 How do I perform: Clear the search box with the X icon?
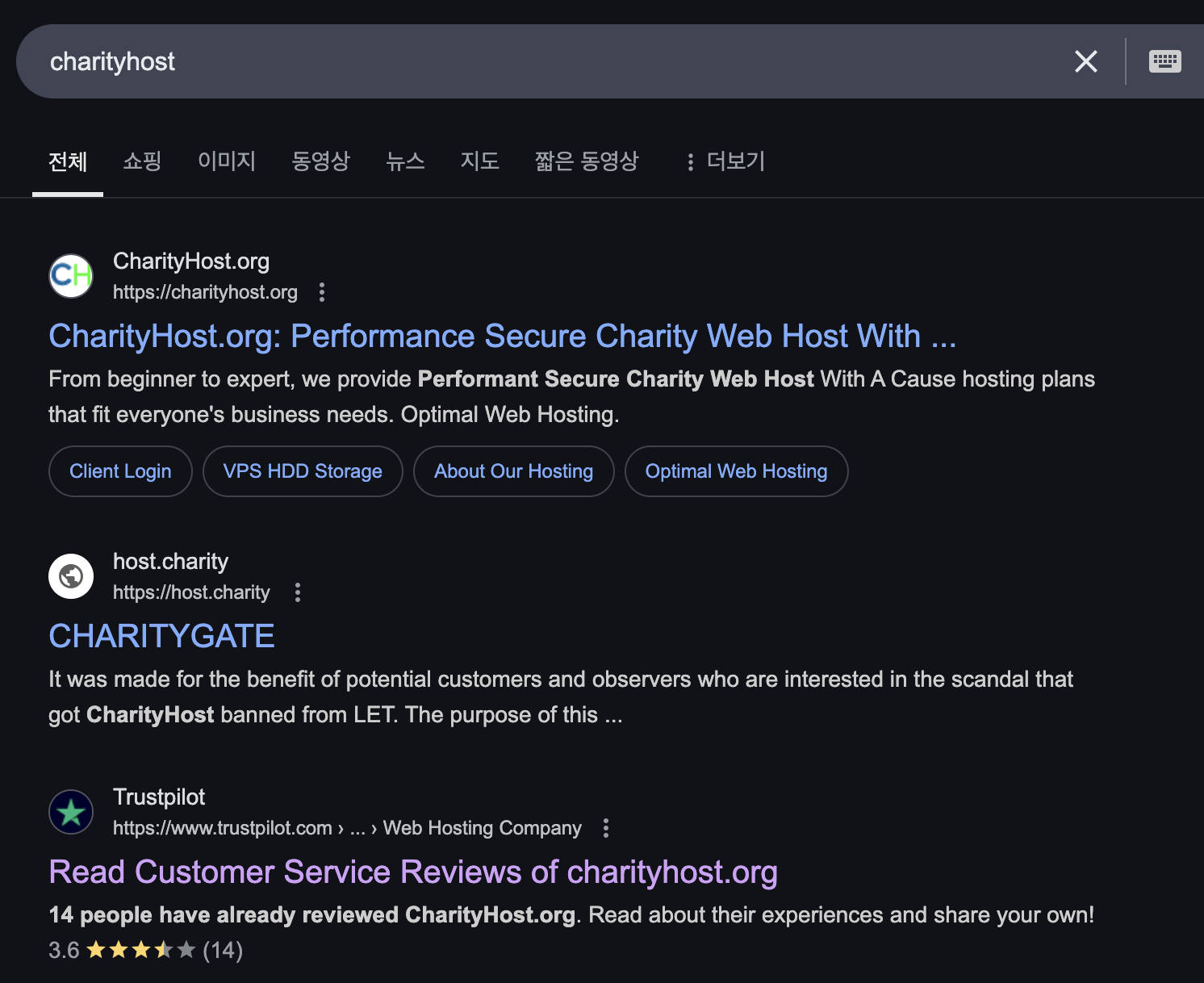(1085, 61)
